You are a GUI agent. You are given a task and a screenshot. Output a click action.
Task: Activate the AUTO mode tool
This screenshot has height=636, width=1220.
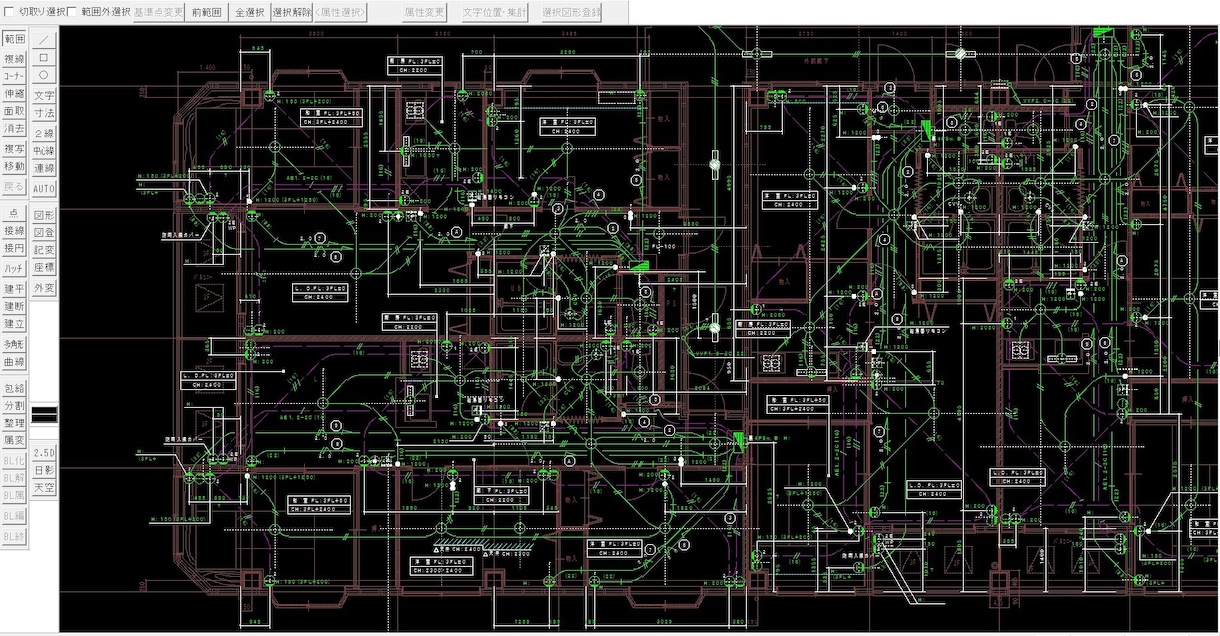44,188
